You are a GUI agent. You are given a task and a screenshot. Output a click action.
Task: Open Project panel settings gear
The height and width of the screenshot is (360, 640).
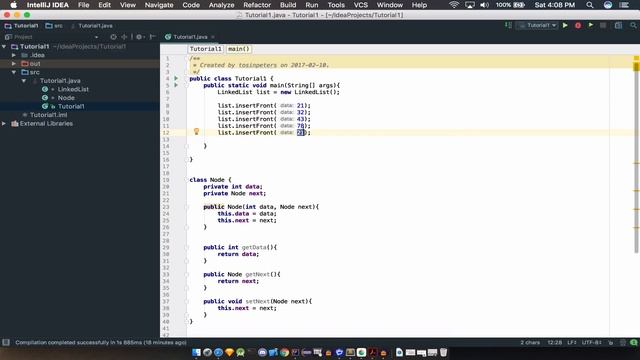[x=139, y=37]
